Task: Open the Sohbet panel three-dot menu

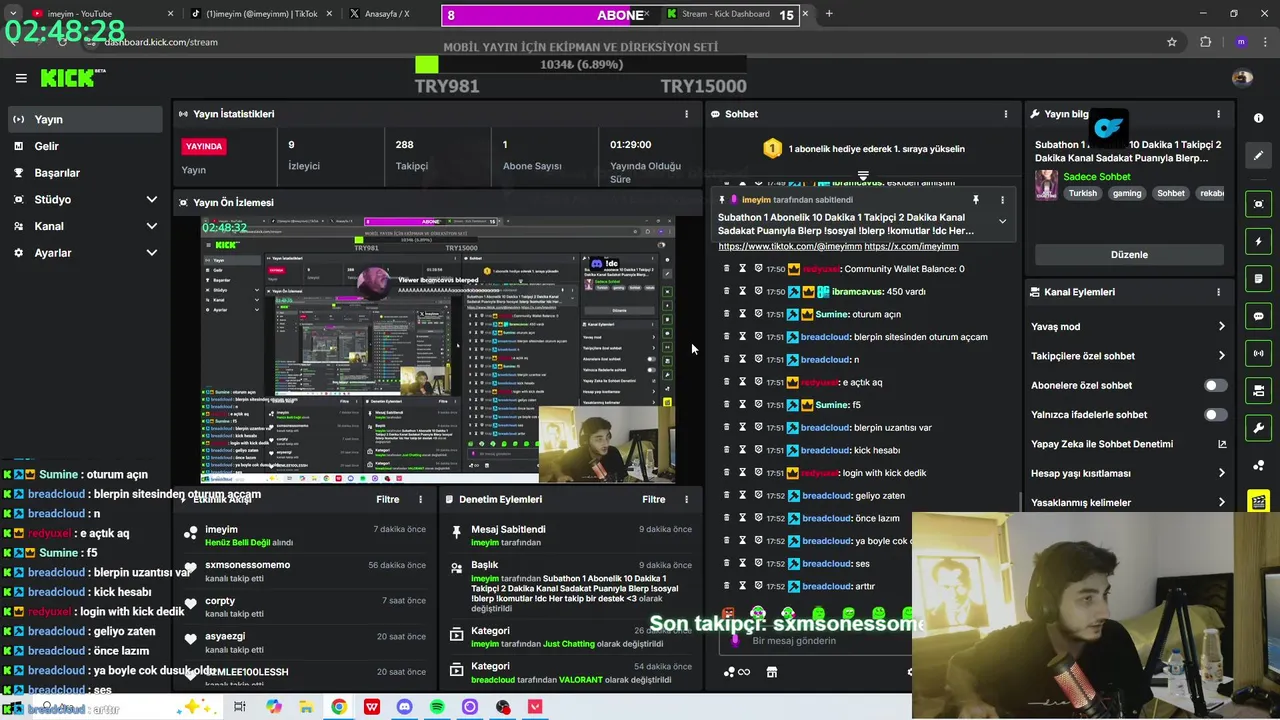Action: [1006, 114]
